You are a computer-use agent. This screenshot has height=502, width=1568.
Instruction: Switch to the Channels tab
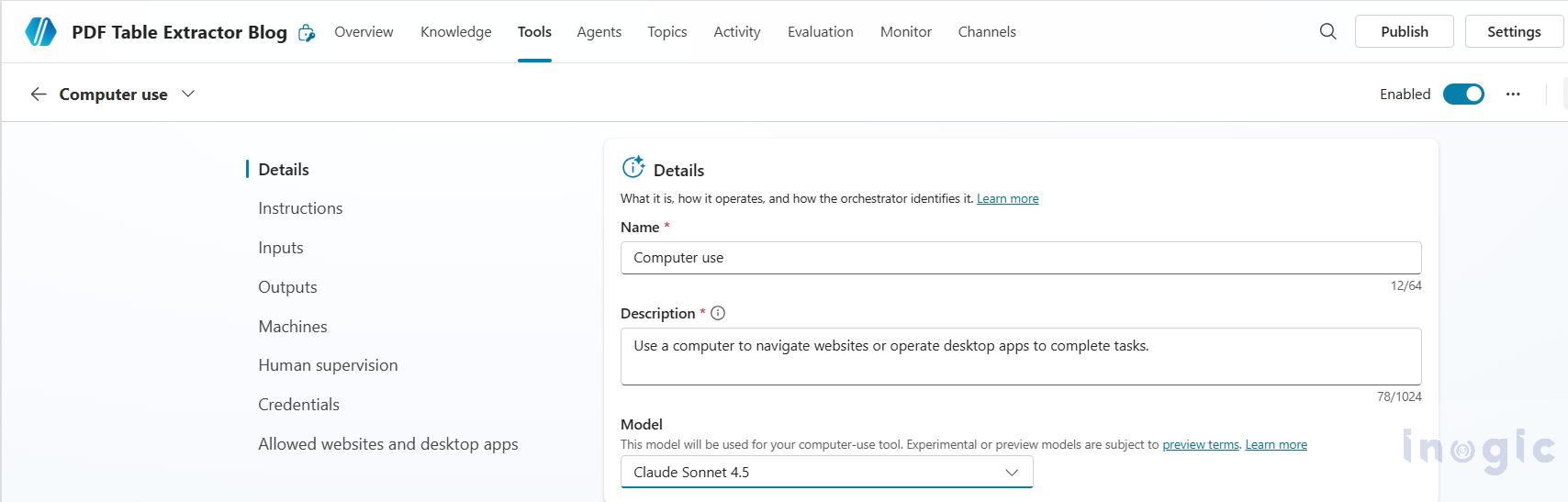(x=987, y=31)
